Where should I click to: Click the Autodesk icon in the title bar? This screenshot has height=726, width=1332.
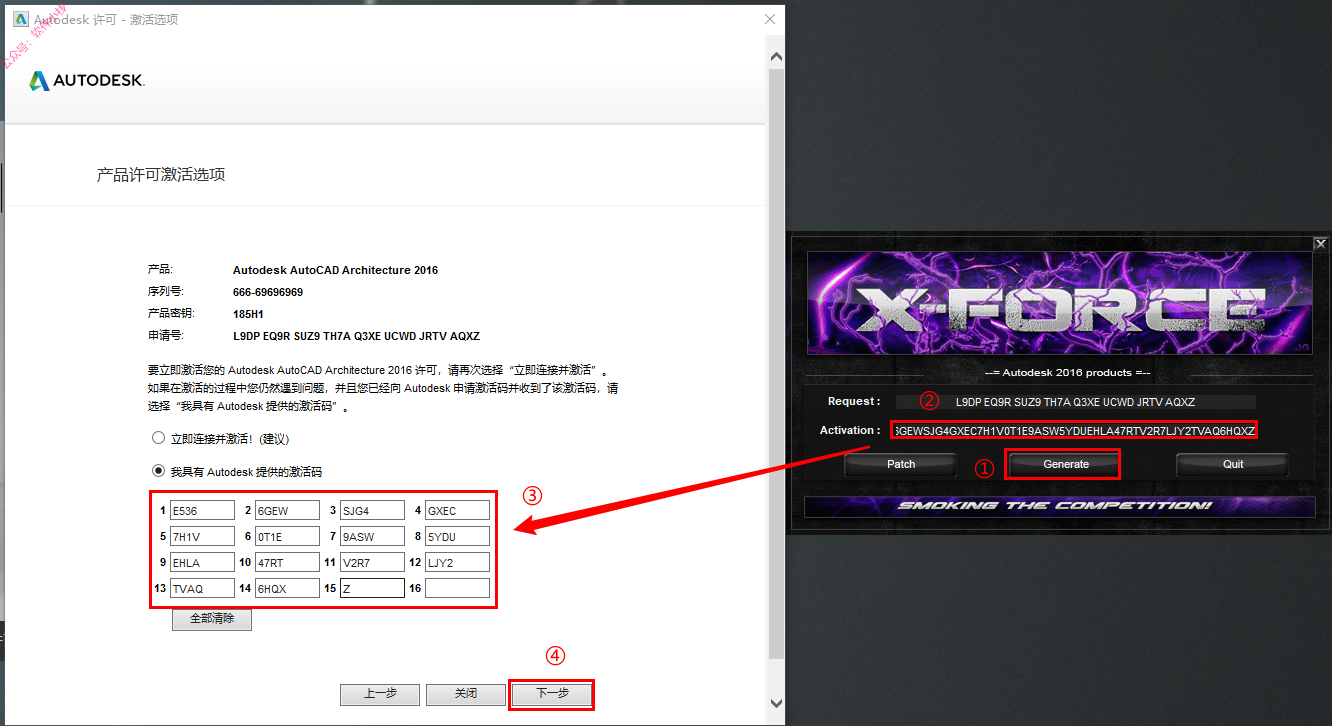20,19
